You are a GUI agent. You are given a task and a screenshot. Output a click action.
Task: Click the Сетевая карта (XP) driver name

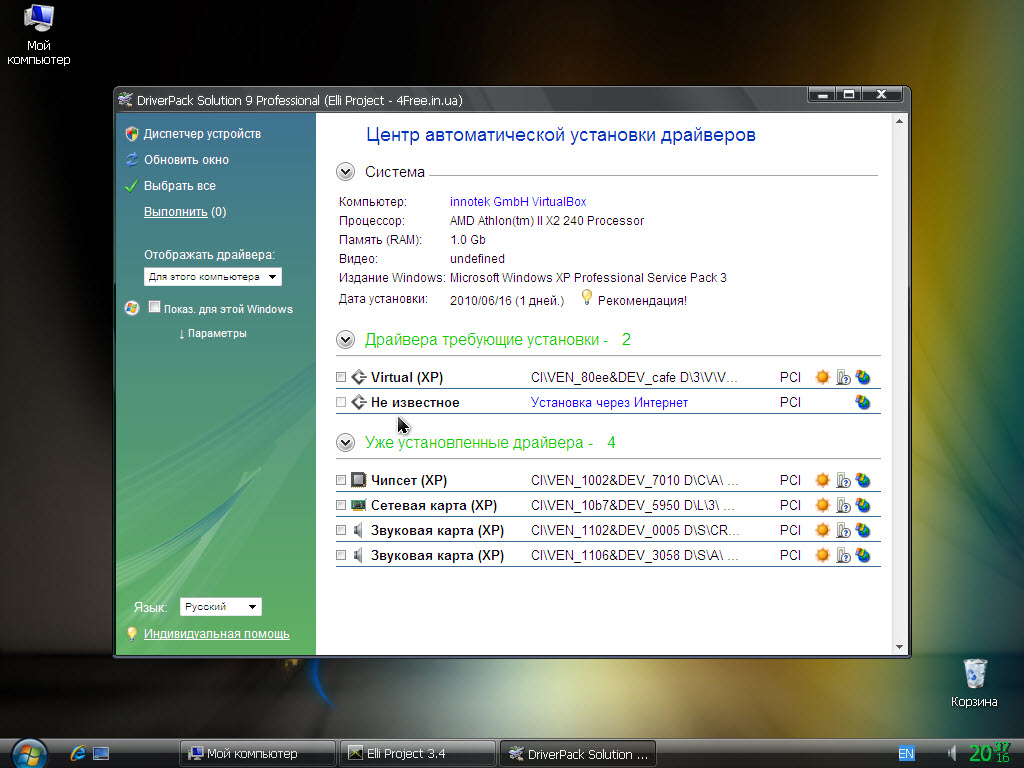(434, 505)
